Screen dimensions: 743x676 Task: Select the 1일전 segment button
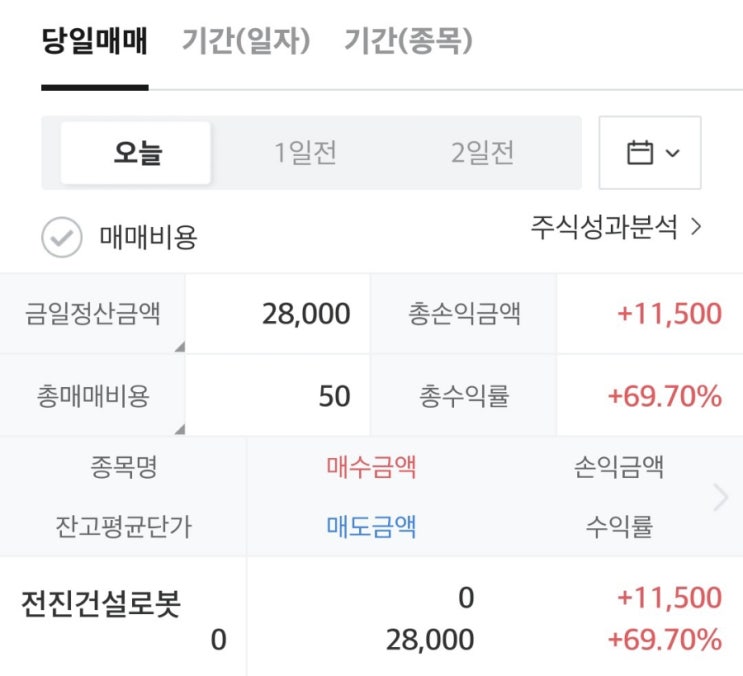306,153
